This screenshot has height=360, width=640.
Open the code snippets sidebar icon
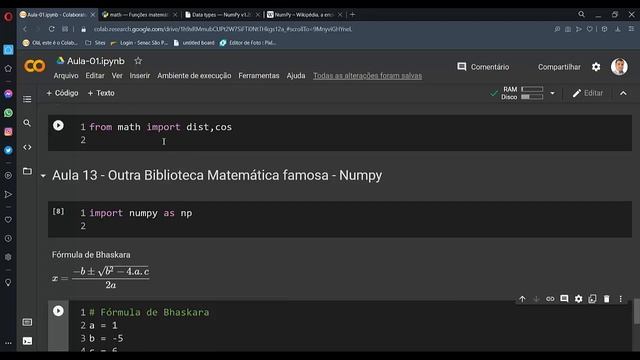[27, 147]
